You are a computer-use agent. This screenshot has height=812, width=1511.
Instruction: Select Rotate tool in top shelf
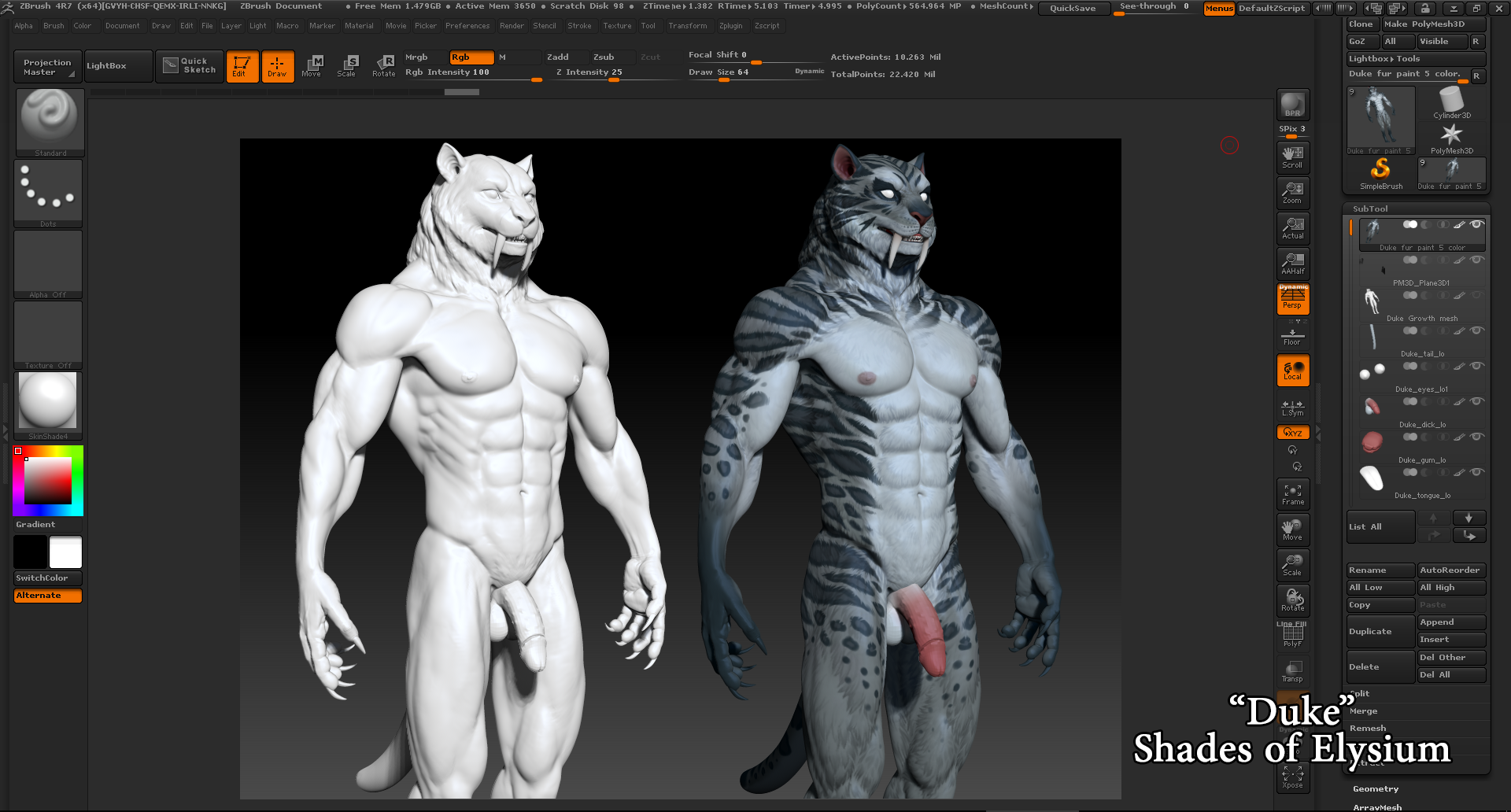tap(384, 66)
